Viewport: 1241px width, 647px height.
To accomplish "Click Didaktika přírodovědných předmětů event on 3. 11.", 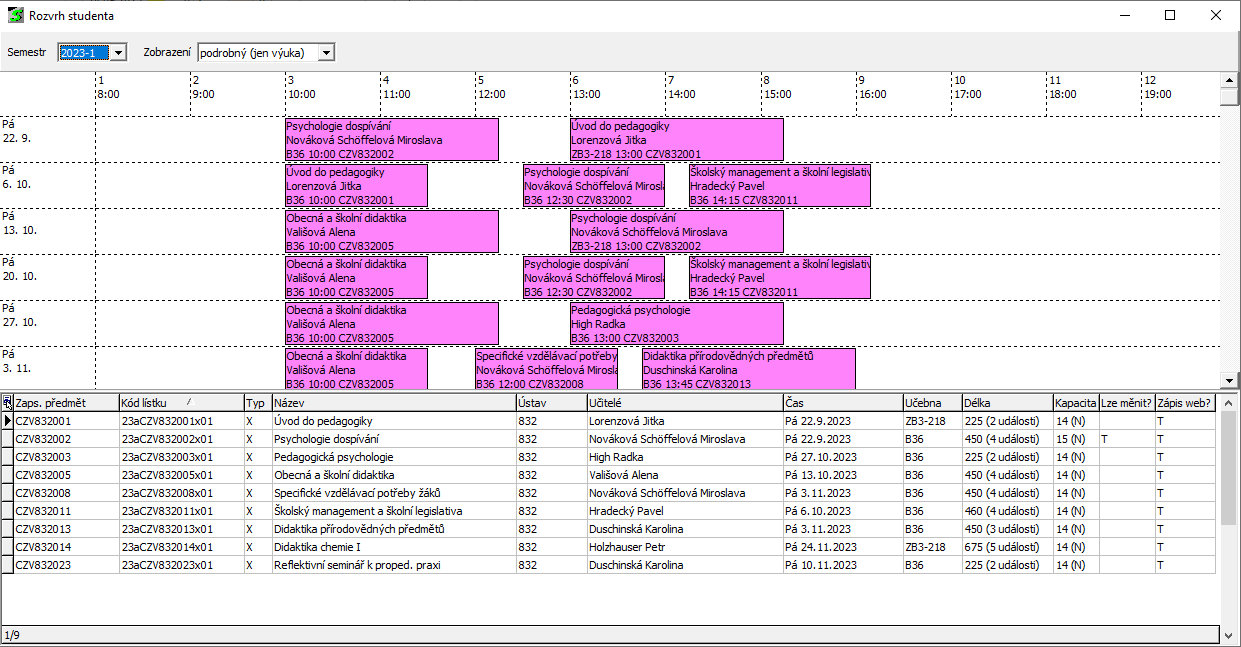I will pyautogui.click(x=748, y=368).
